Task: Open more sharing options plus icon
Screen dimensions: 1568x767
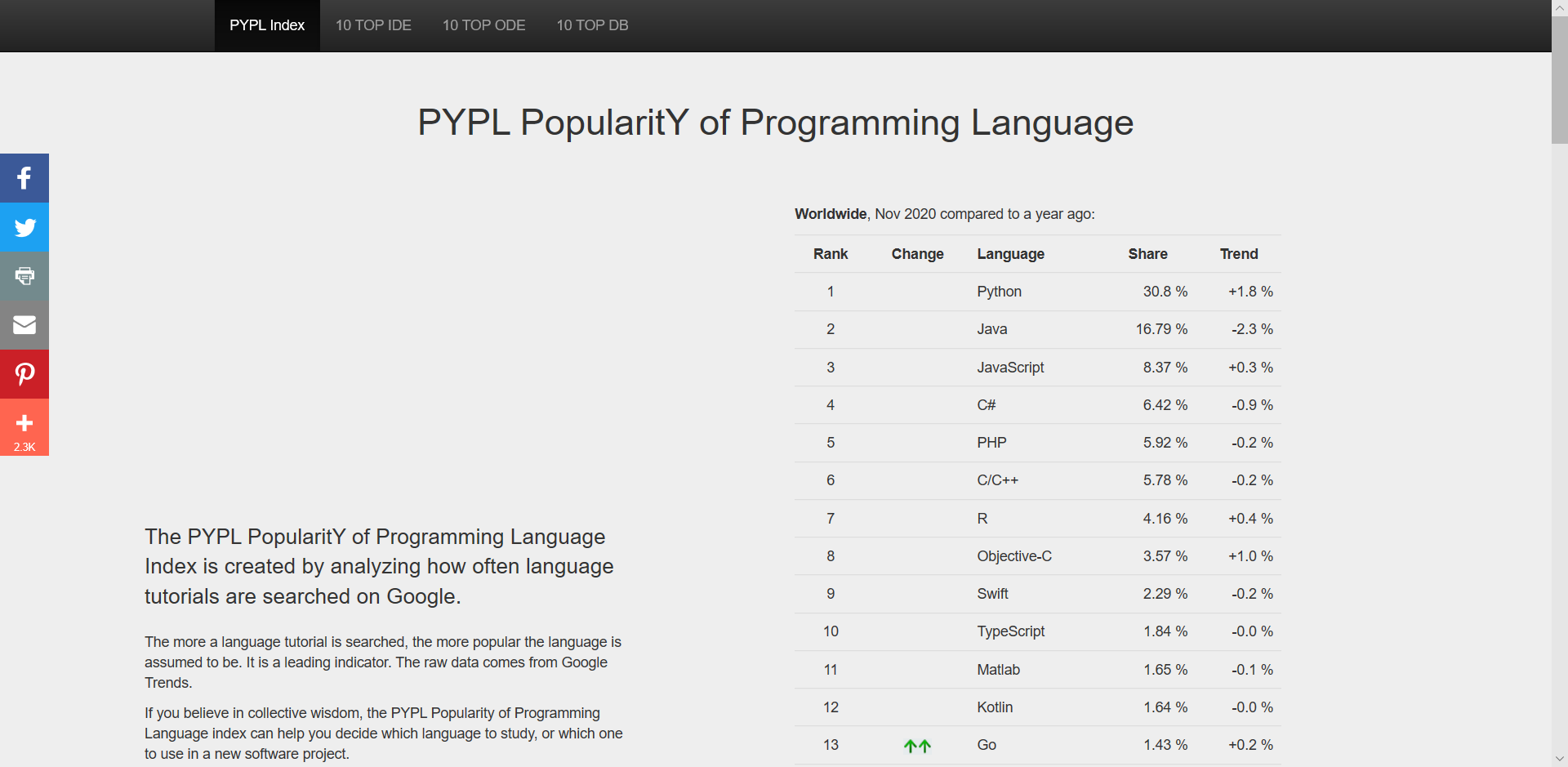Action: coord(24,427)
